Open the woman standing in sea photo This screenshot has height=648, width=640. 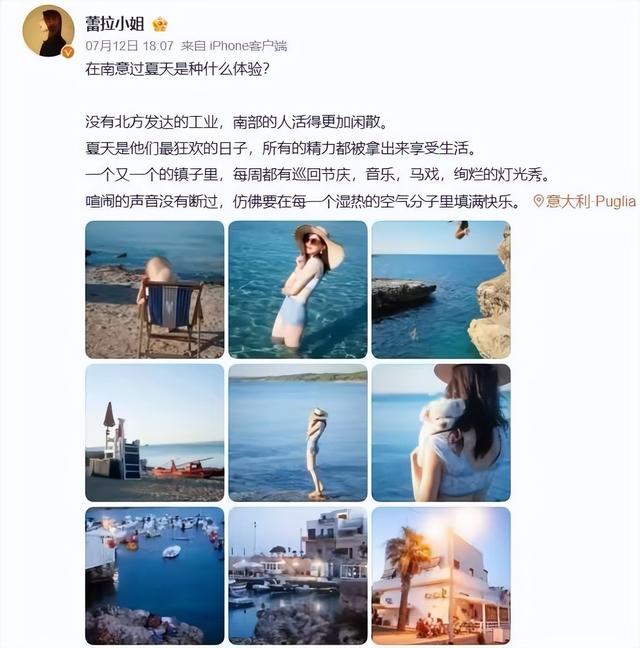coord(298,433)
